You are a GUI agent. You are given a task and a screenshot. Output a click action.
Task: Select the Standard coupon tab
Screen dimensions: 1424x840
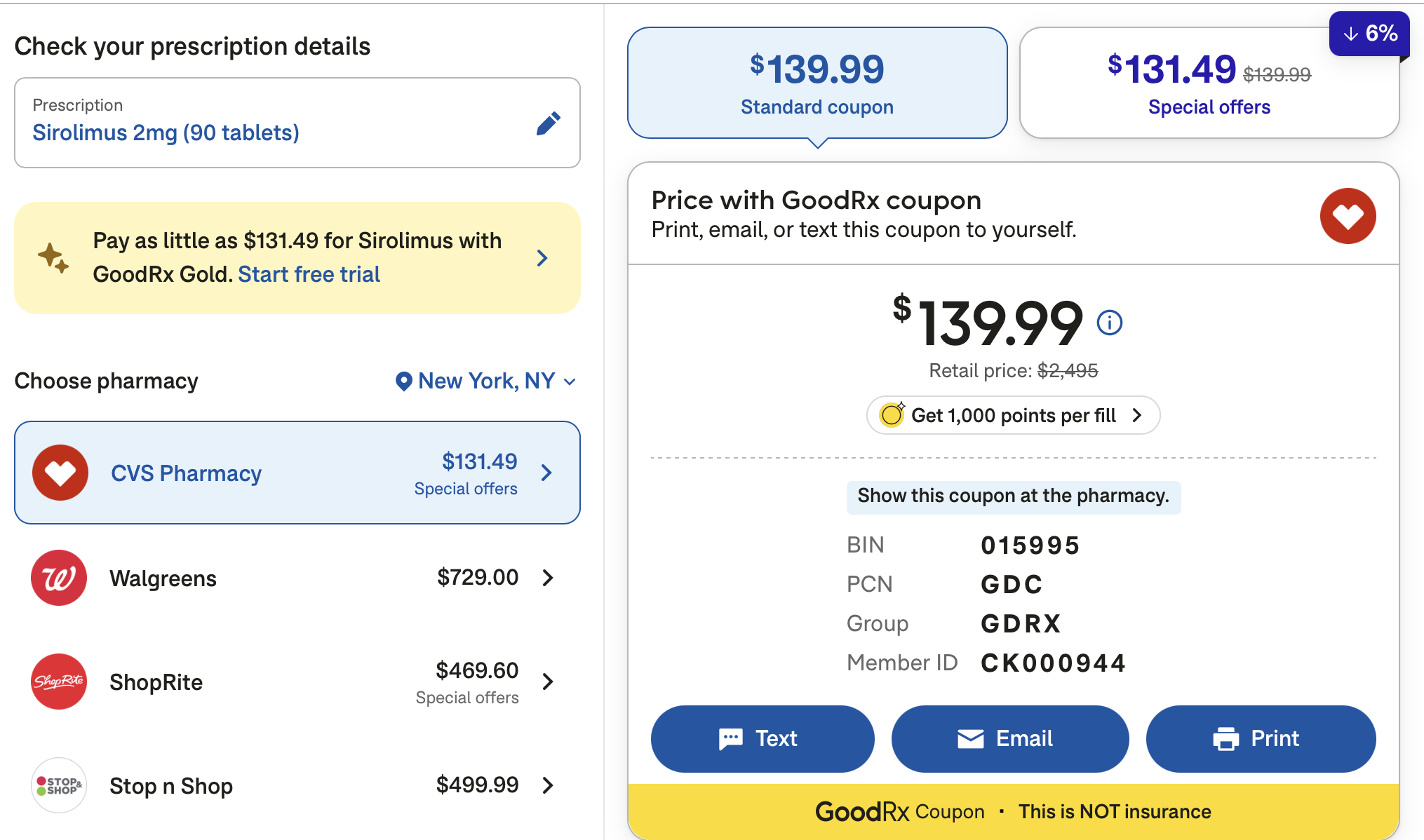817,83
